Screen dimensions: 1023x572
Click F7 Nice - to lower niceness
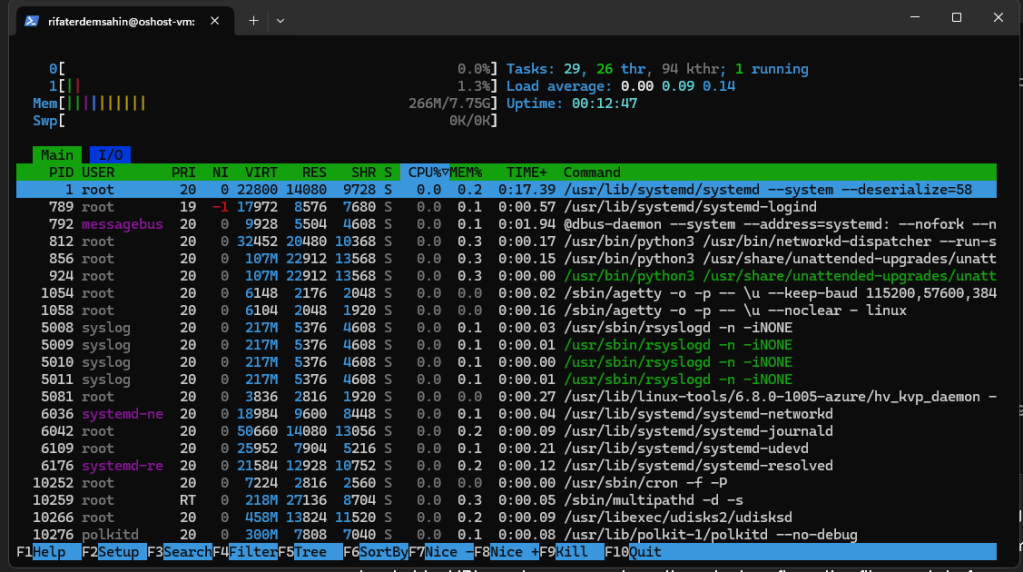coord(441,552)
